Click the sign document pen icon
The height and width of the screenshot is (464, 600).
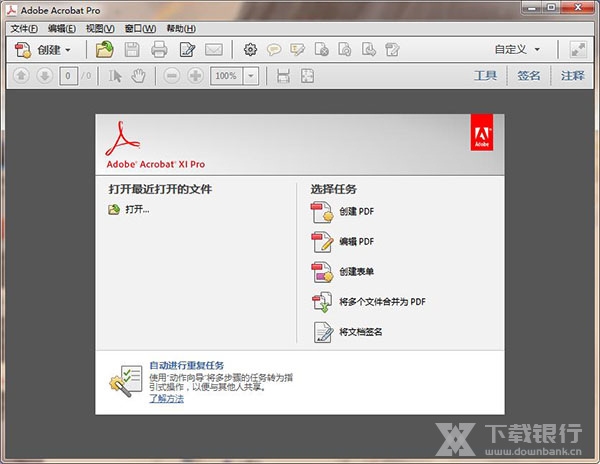(x=323, y=332)
